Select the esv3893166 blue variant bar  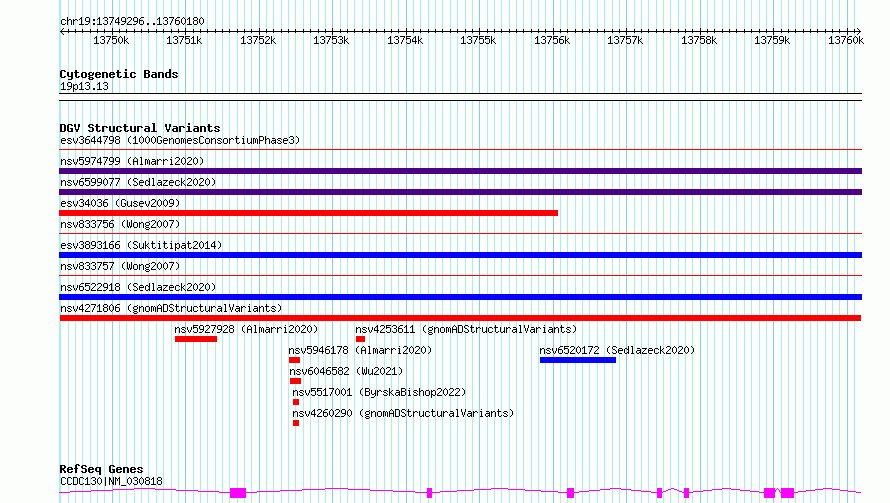[460, 255]
